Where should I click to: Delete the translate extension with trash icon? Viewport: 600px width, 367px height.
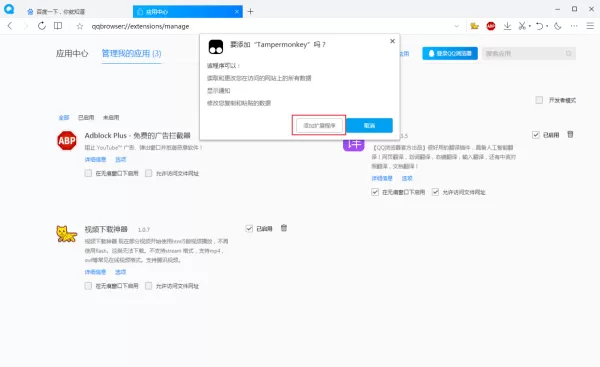point(570,134)
